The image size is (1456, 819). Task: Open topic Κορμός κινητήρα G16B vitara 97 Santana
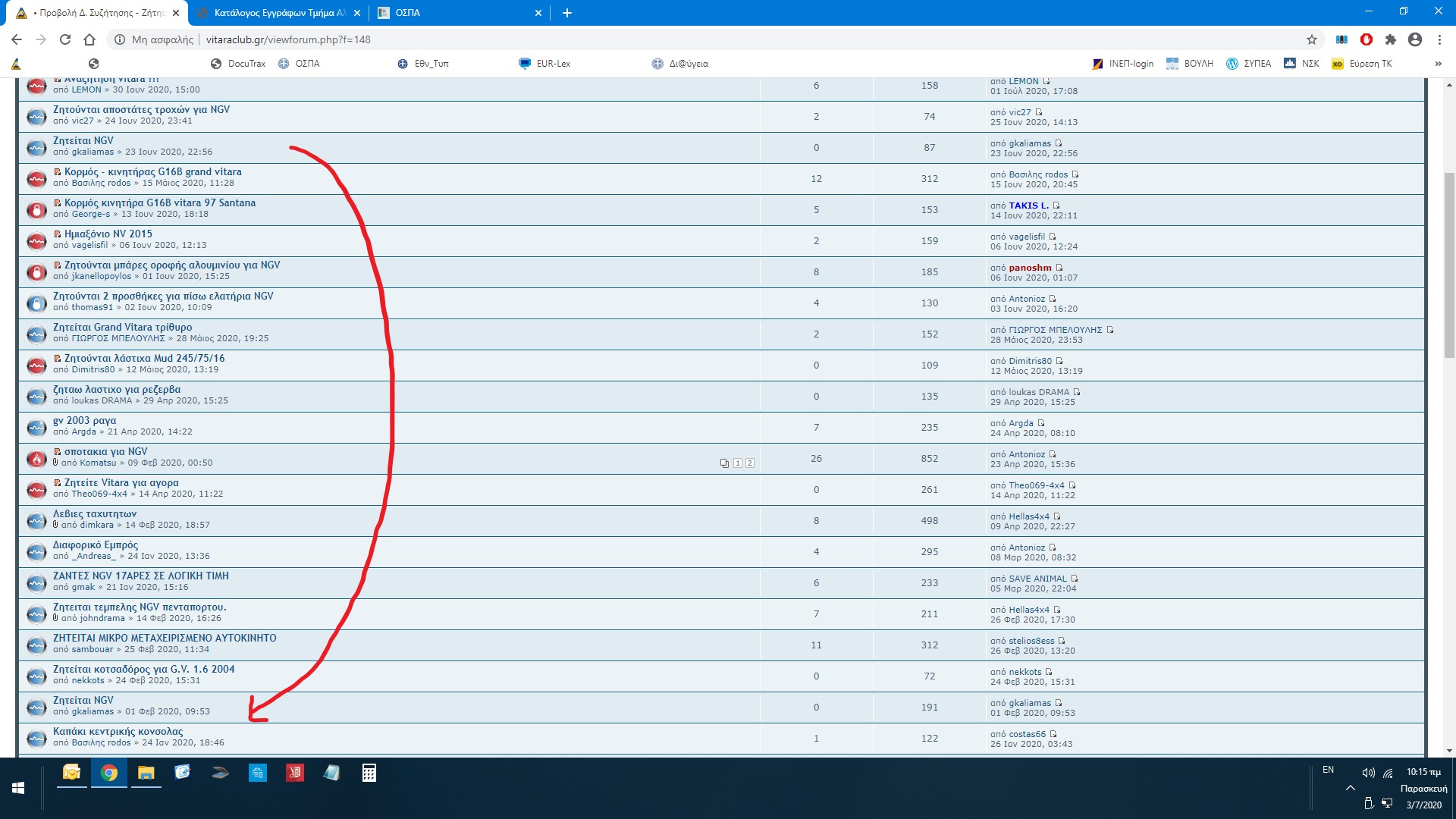pos(160,202)
